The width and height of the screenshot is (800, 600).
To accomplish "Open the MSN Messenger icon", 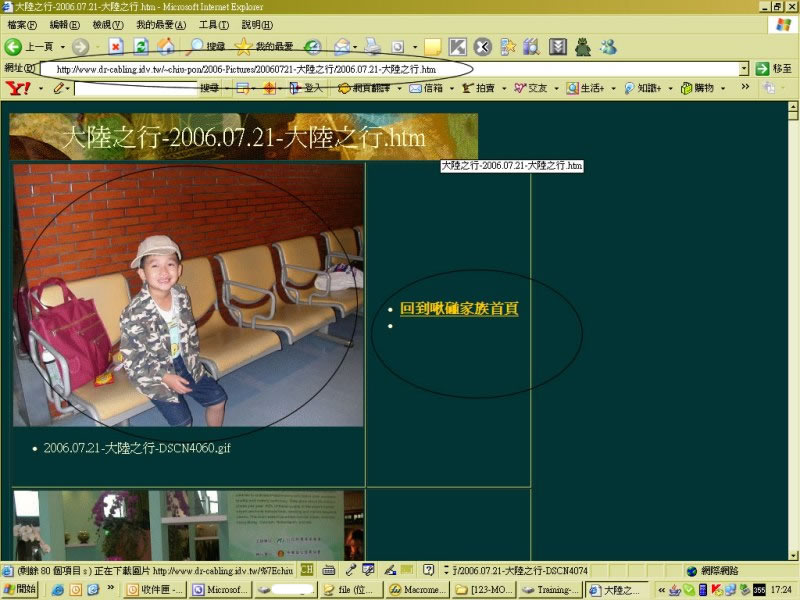I will tap(607, 46).
